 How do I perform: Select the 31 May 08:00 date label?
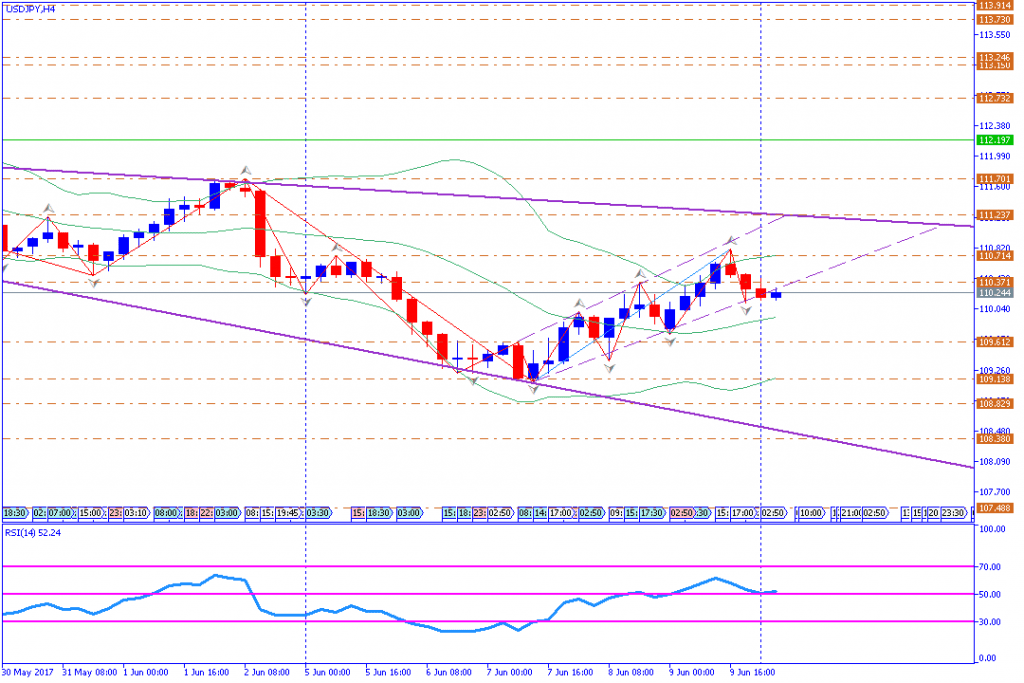pyautogui.click(x=90, y=672)
